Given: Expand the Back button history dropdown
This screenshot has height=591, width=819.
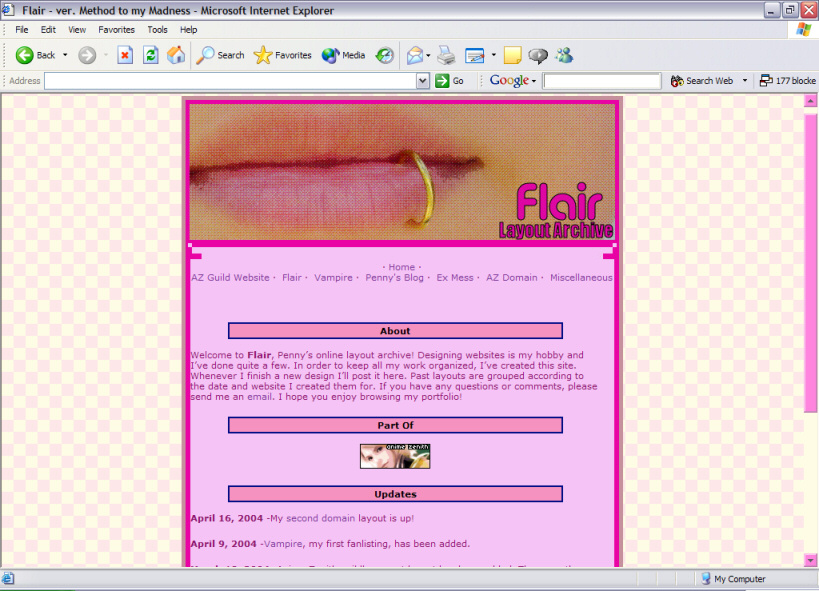Looking at the screenshot, I should click(x=66, y=55).
